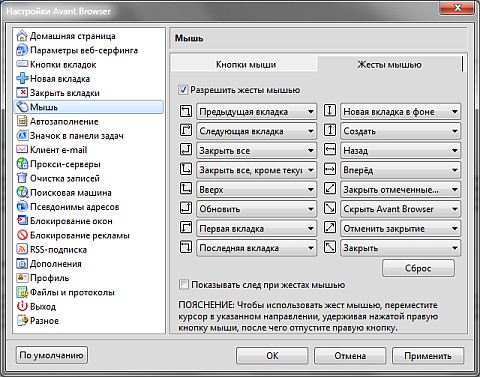The height and width of the screenshot is (377, 480).
Task: Click the Дополнения icon
Action: 22,264
